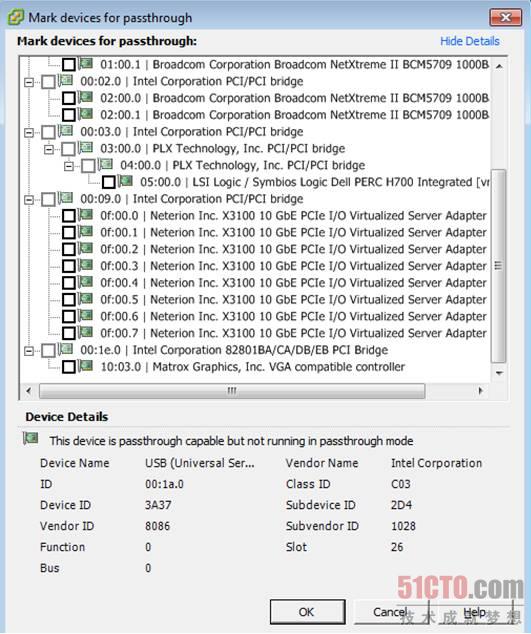
Task: Click device icon for 0f:00.2 Neterion adapter
Action: [86, 248]
